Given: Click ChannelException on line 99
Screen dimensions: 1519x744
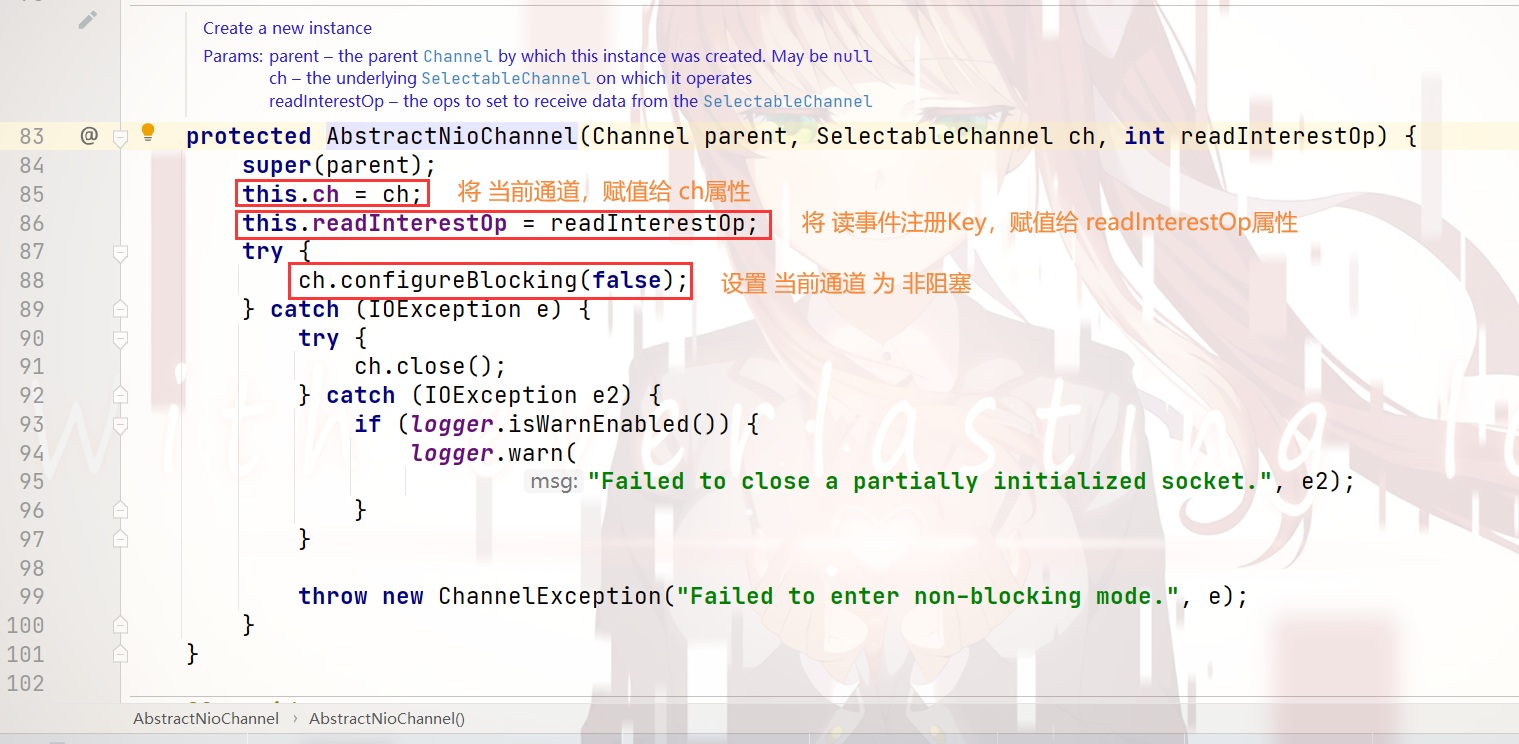Looking at the screenshot, I should [x=550, y=597].
